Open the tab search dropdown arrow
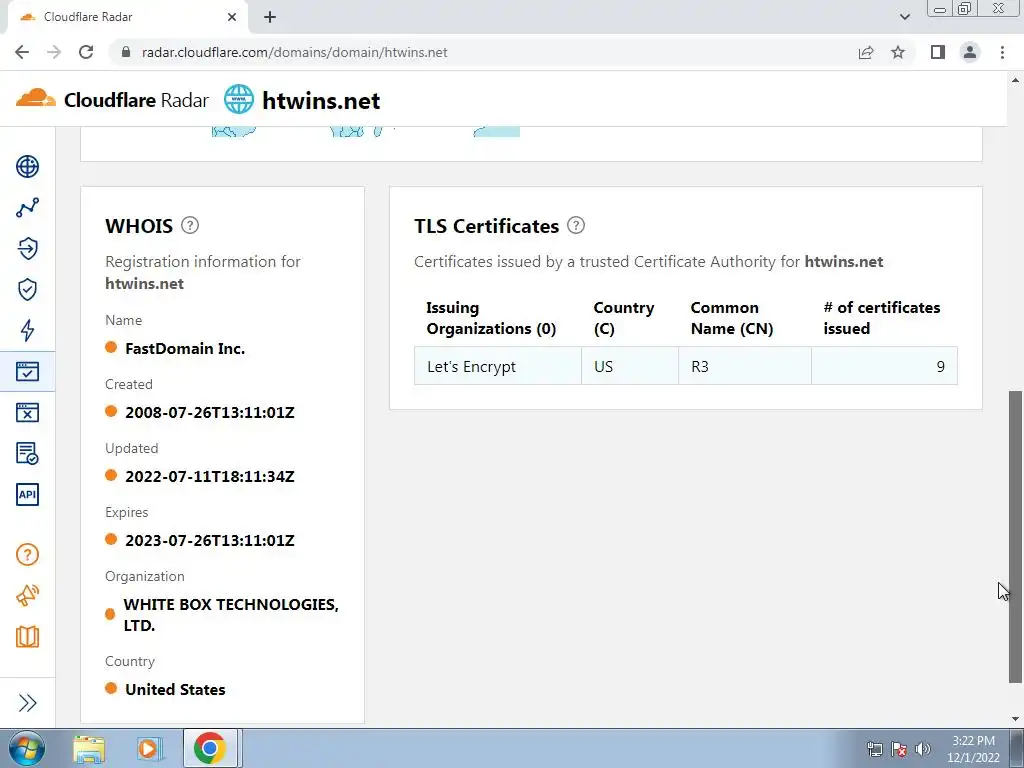This screenshot has height=768, width=1024. coord(904,17)
